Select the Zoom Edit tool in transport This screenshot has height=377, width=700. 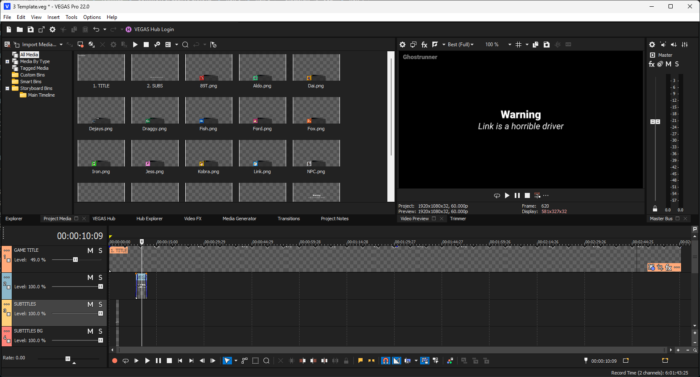266,361
